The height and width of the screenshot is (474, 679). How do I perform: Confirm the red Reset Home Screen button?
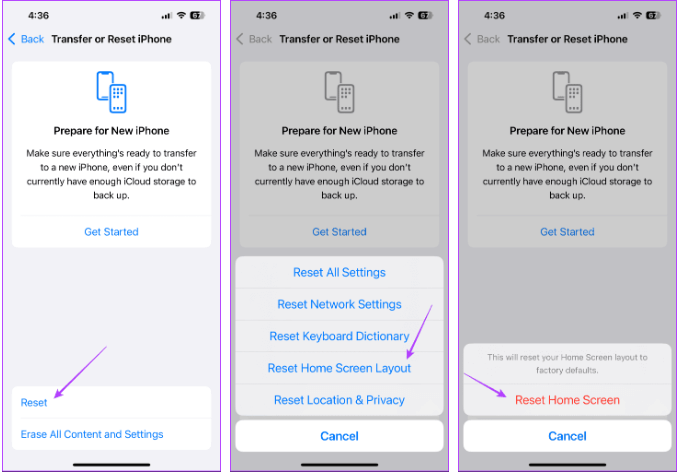tap(567, 400)
